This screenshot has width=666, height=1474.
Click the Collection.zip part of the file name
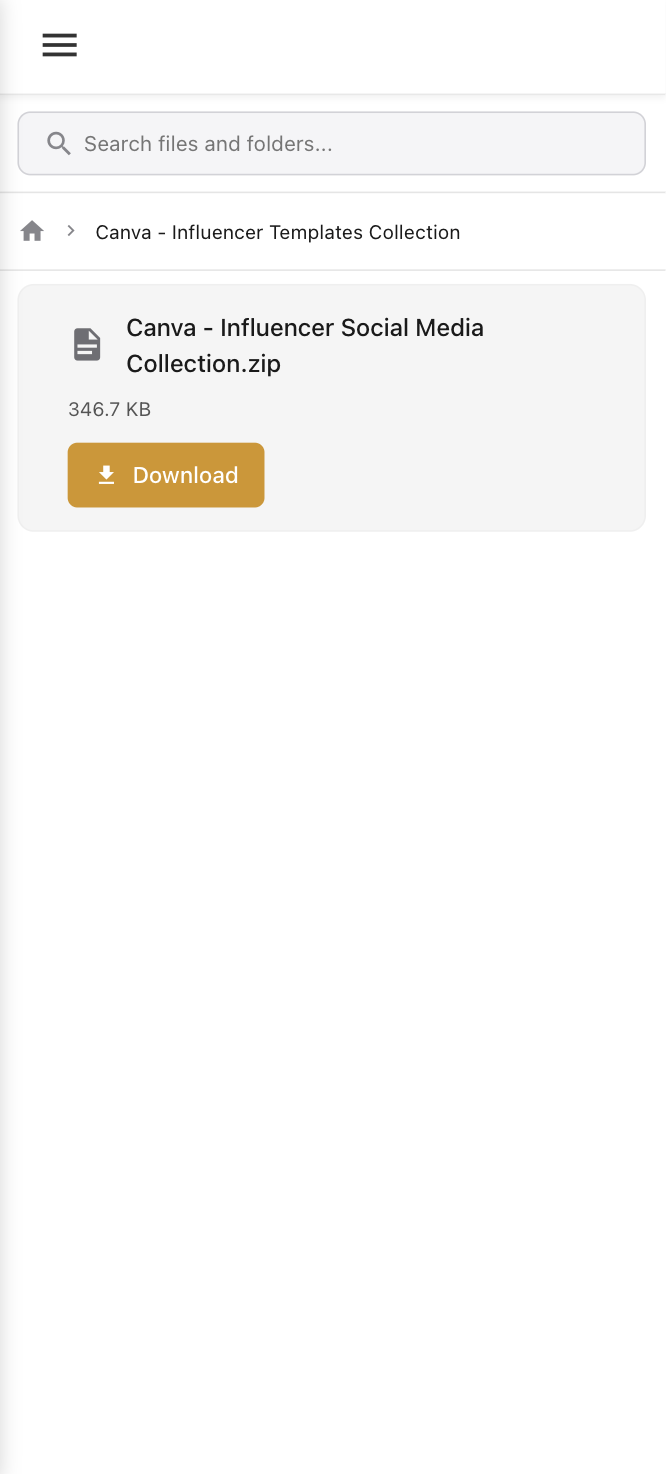click(203, 364)
